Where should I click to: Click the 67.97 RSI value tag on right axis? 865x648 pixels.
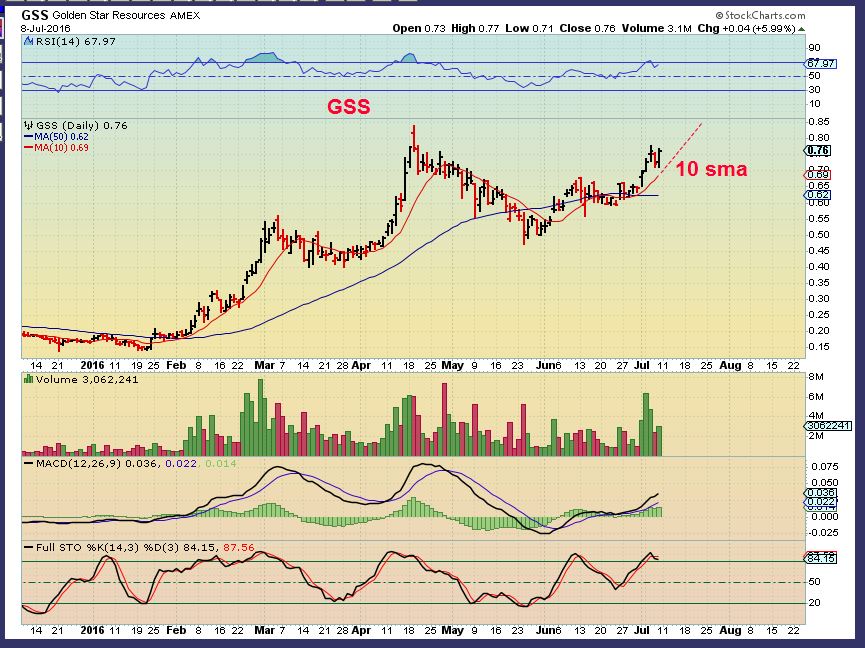[821, 63]
